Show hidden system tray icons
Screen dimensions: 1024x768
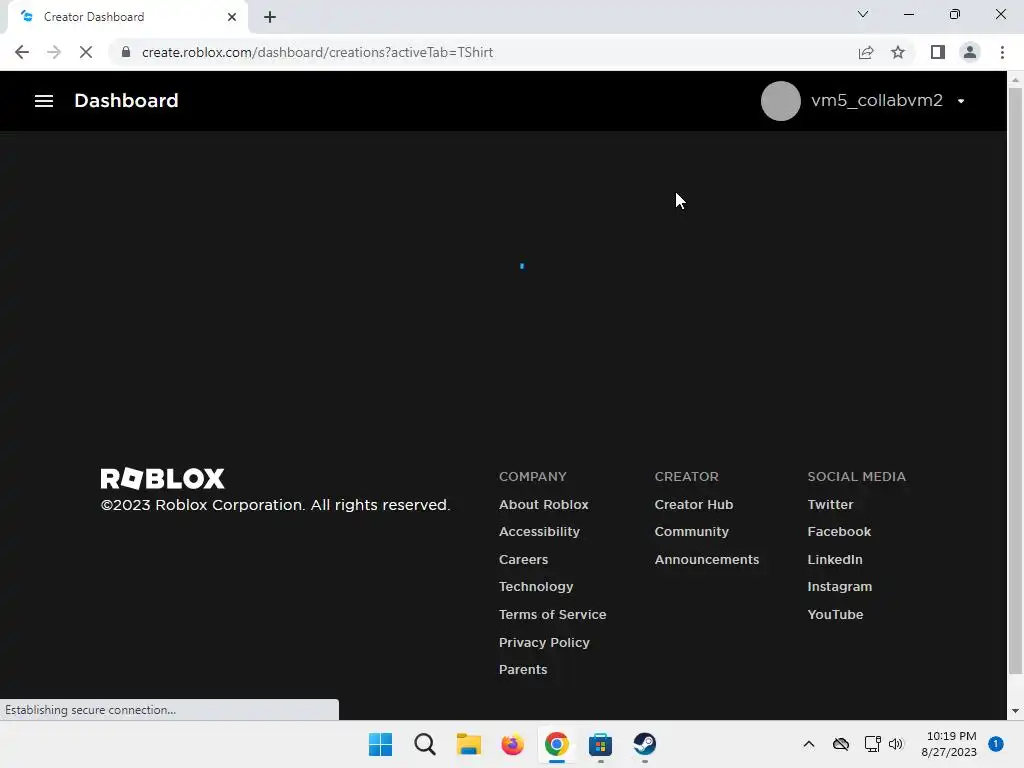tap(808, 744)
